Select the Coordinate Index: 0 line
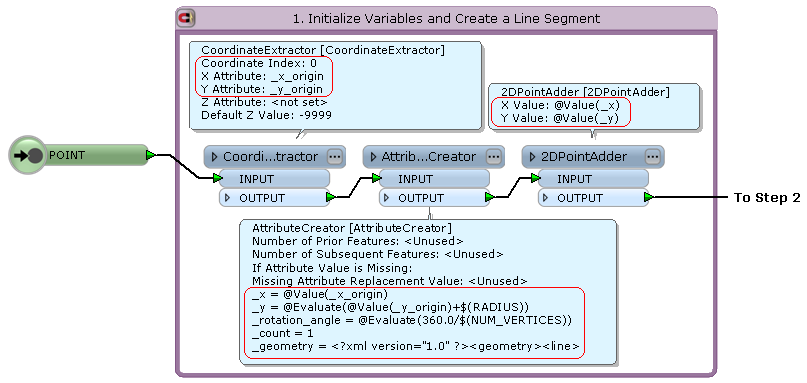The width and height of the screenshot is (807, 383). (x=259, y=63)
